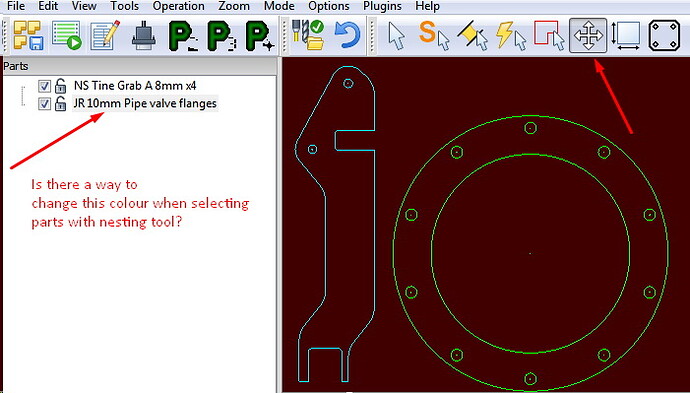
Task: Select the NS Tine Grab A 8mm x4 part
Action: tap(135, 85)
